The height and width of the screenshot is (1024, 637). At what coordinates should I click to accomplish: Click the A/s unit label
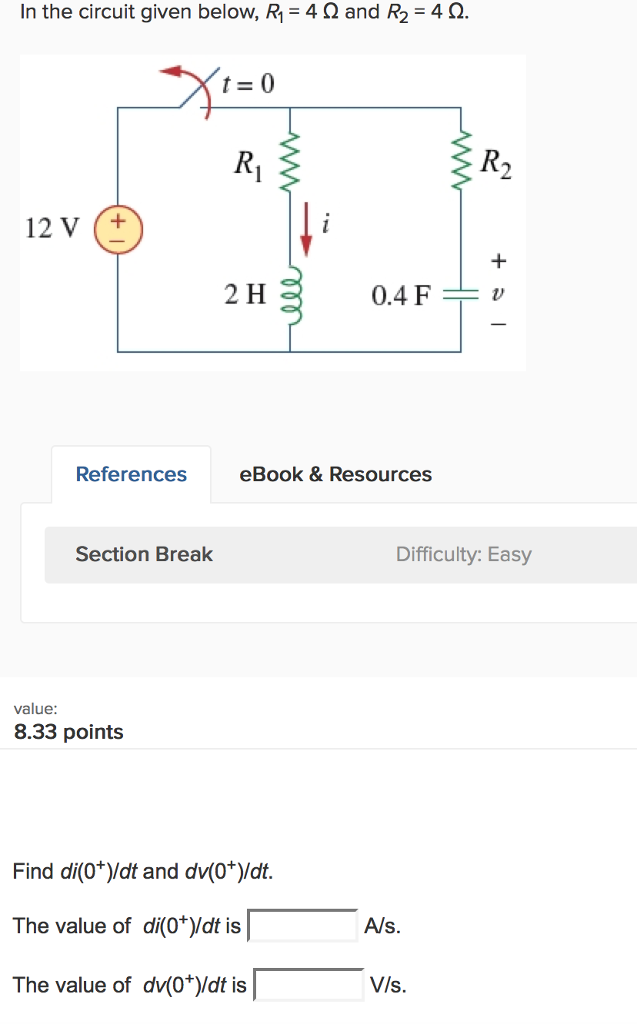tap(380, 926)
